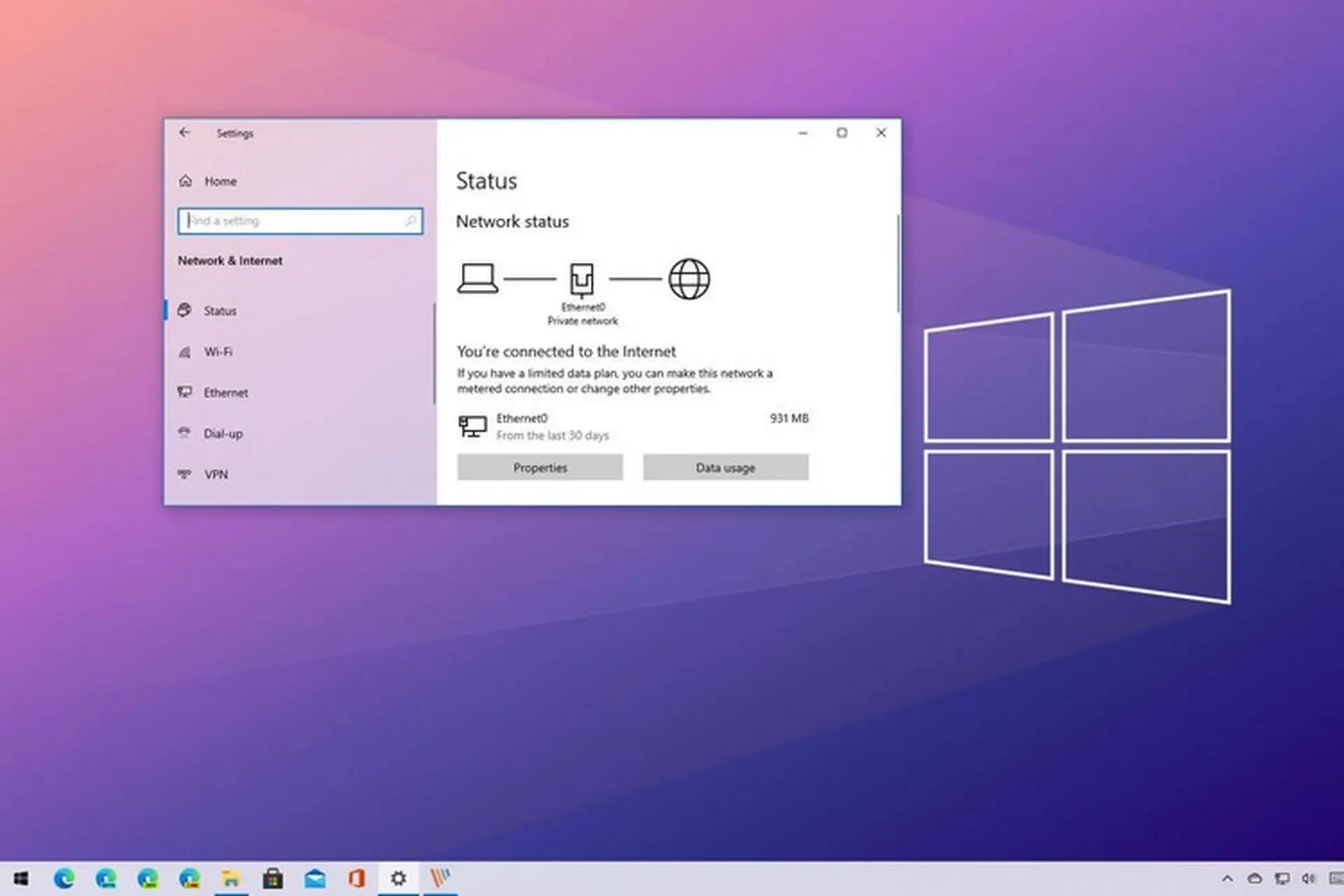The width and height of the screenshot is (1344, 896).
Task: Expand hidden icons in the system tray
Action: coord(1226,878)
